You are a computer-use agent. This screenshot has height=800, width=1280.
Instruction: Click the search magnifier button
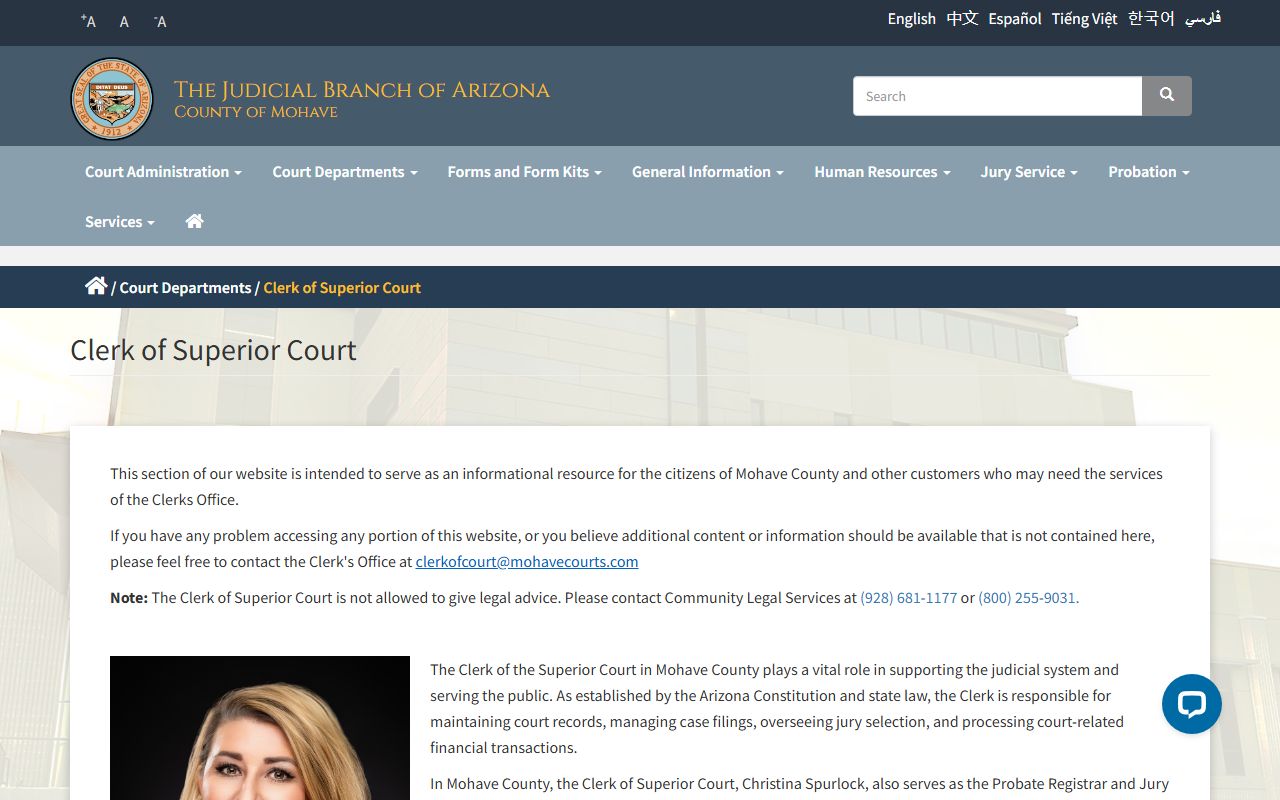(1167, 96)
